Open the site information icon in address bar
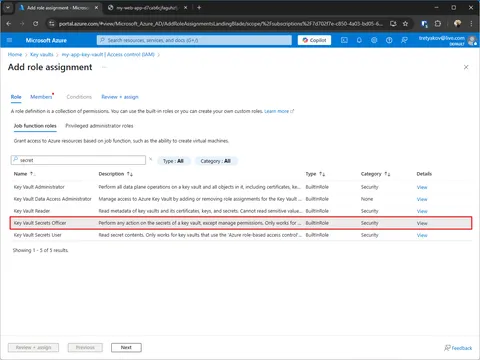The image size is (480, 360). coord(51,24)
